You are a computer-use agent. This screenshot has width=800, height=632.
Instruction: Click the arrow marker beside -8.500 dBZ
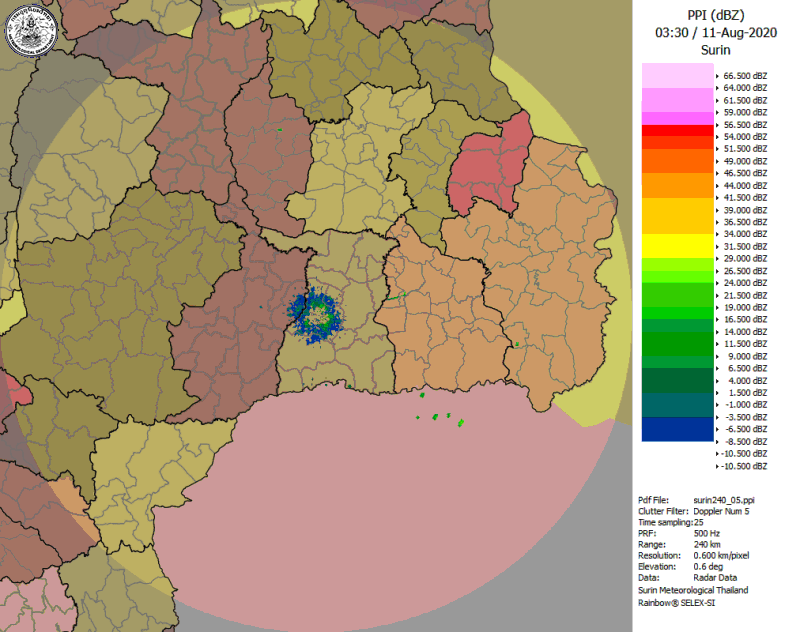click(717, 441)
